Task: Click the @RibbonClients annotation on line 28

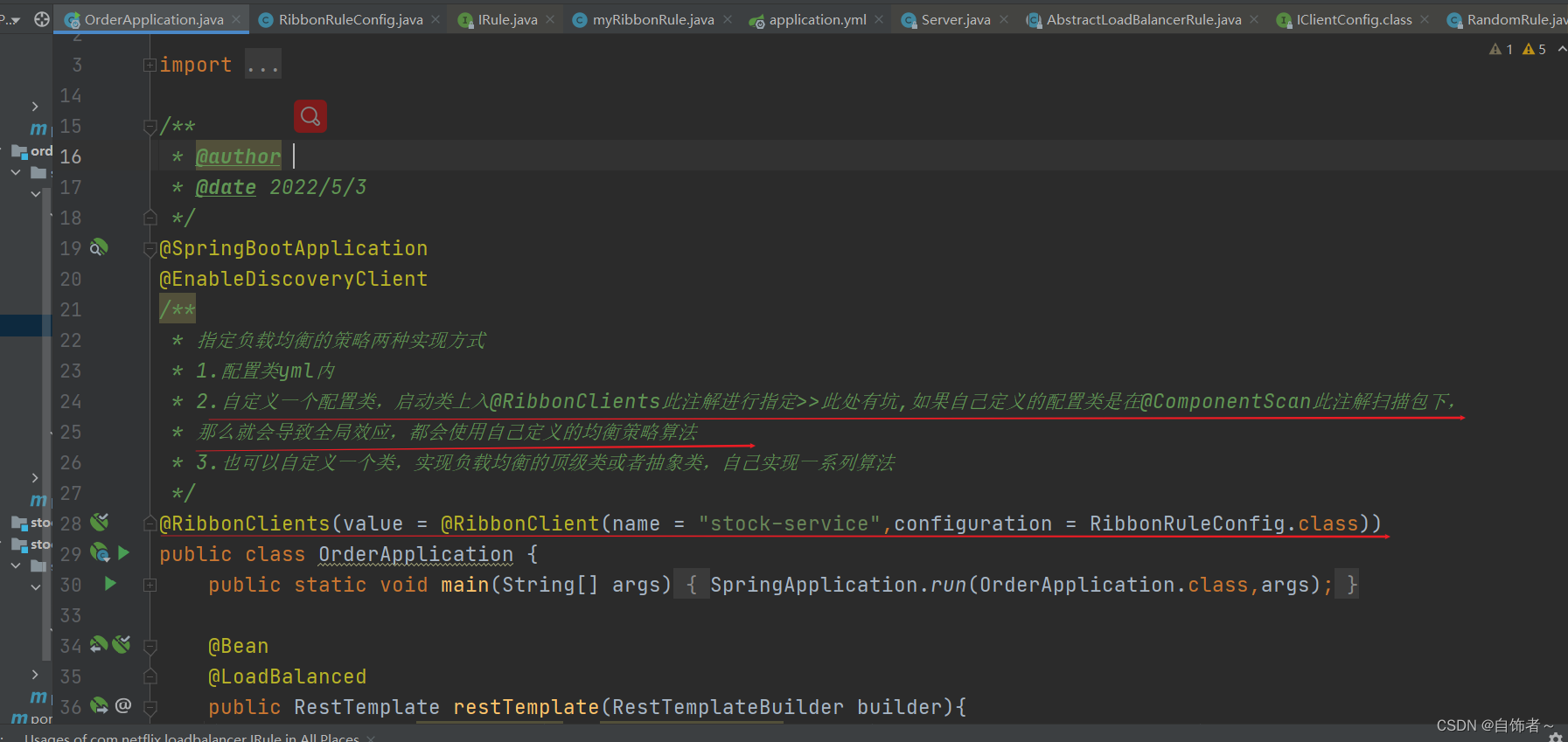Action: click(x=244, y=524)
